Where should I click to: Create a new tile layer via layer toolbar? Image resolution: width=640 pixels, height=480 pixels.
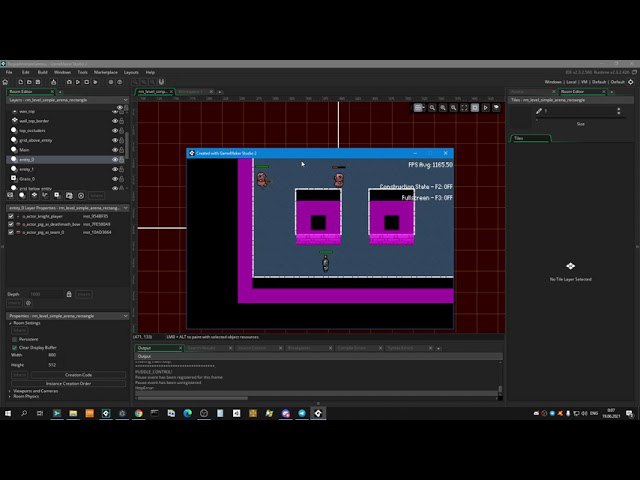(x=34, y=196)
